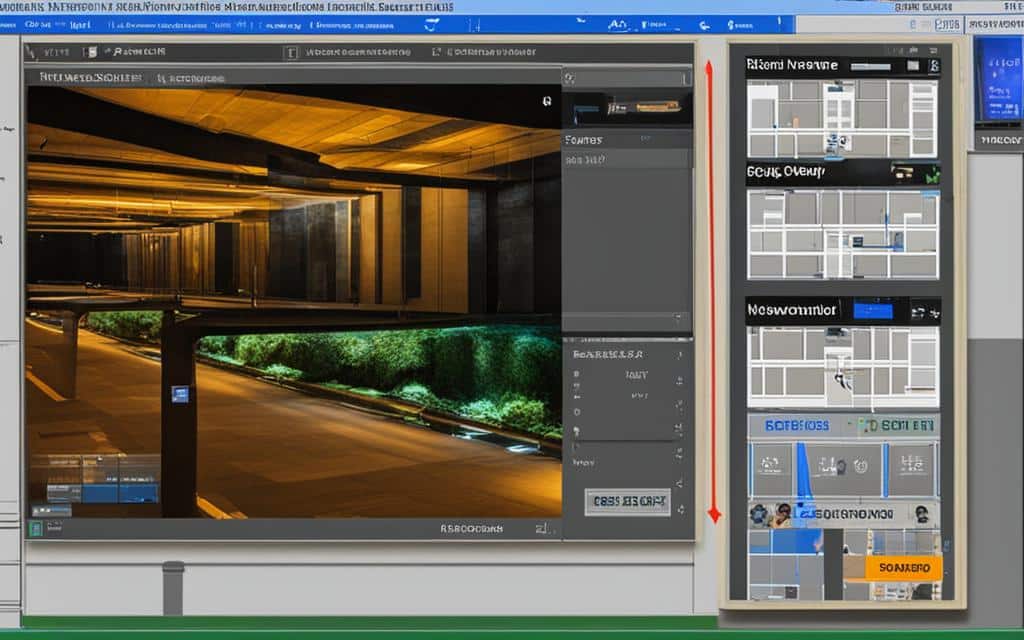
Task: Click the person icon at right of bottom panel row
Action: [921, 514]
